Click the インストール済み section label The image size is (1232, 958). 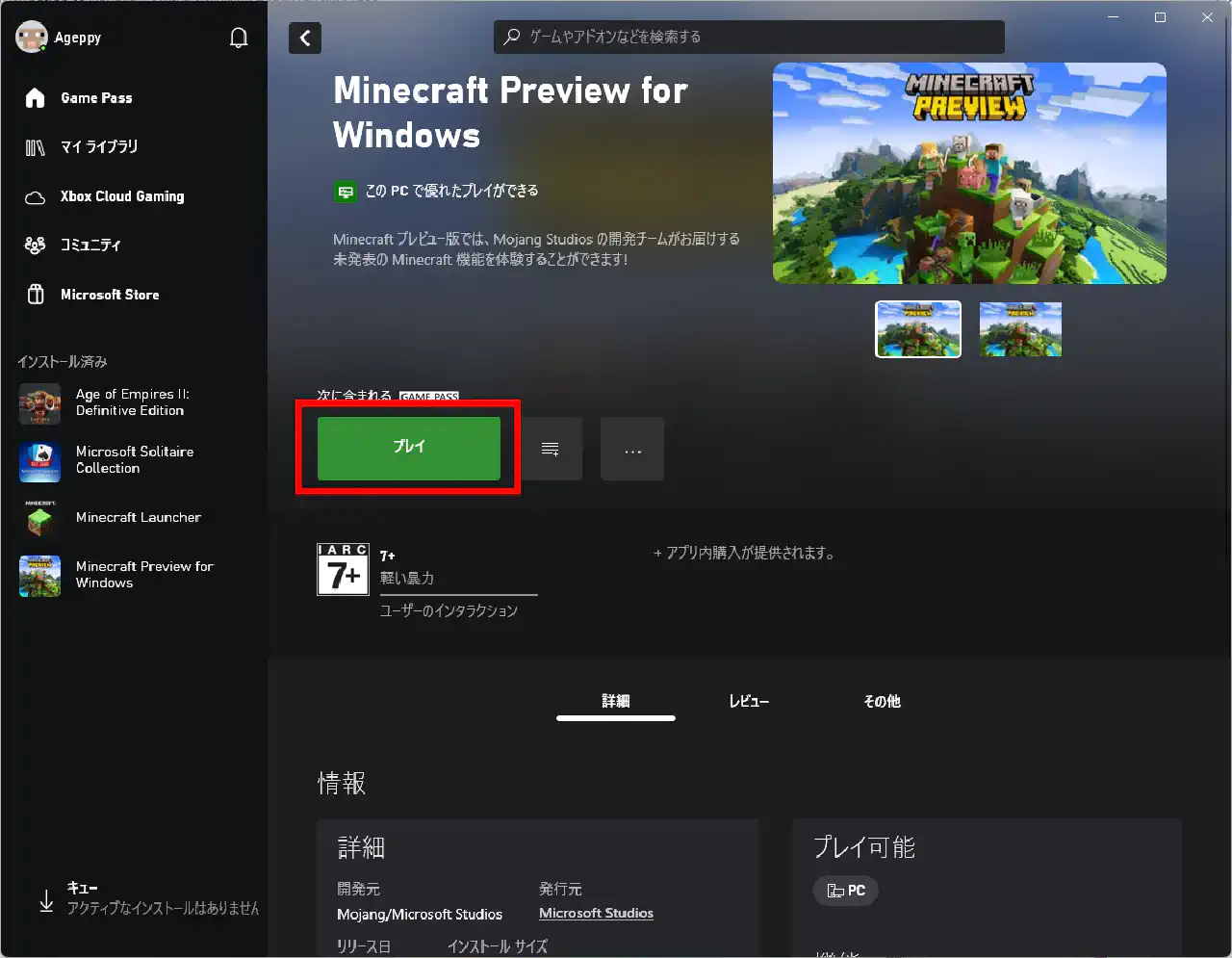pos(63,362)
